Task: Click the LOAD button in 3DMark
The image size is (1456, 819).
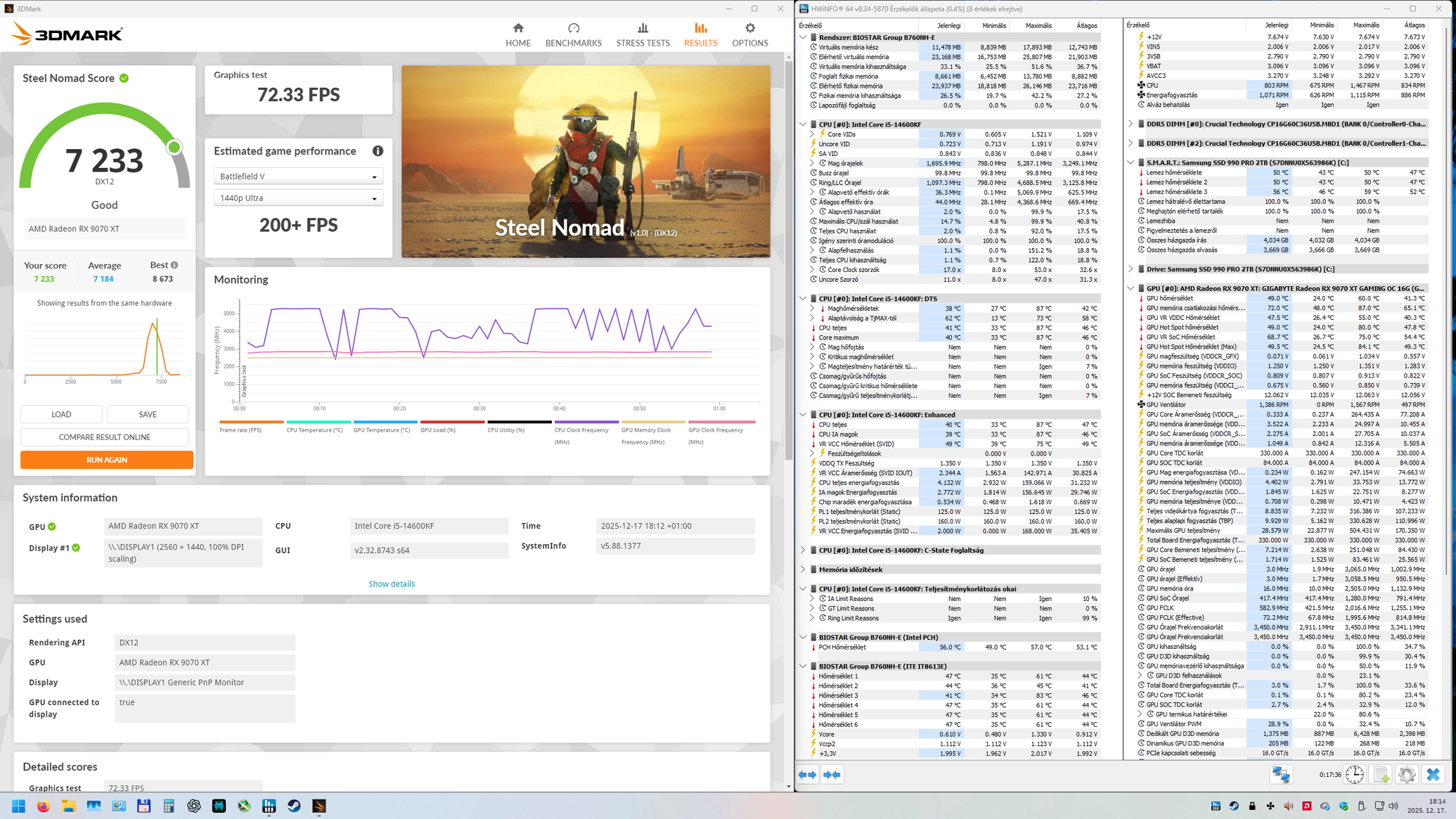Action: (61, 414)
